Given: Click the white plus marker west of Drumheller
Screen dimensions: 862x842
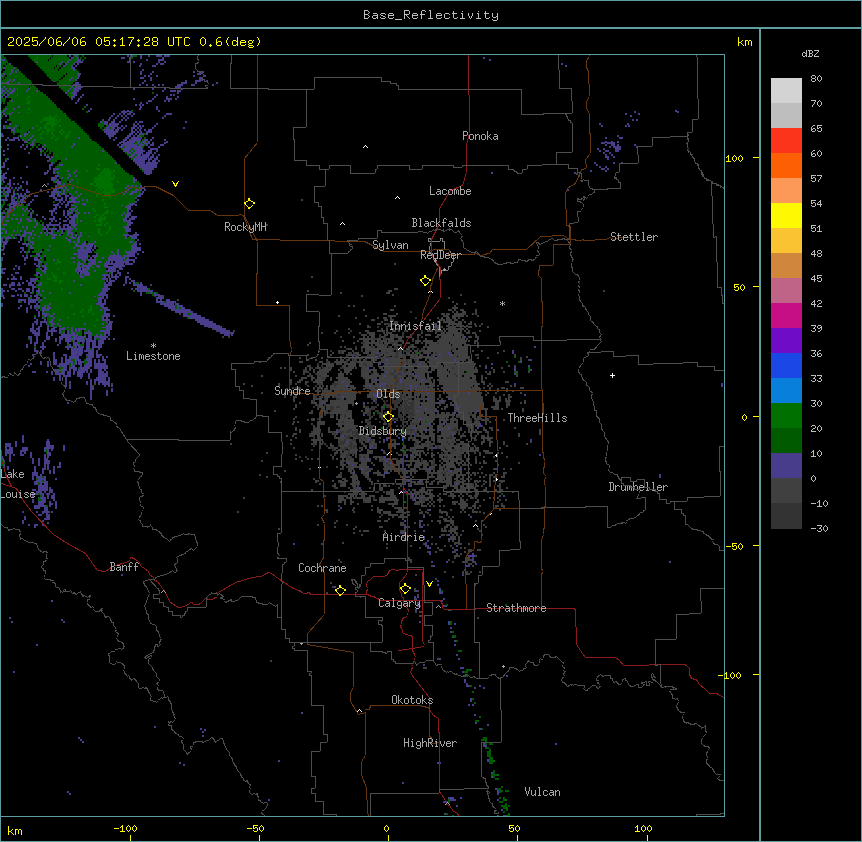Looking at the screenshot, I should 612,375.
